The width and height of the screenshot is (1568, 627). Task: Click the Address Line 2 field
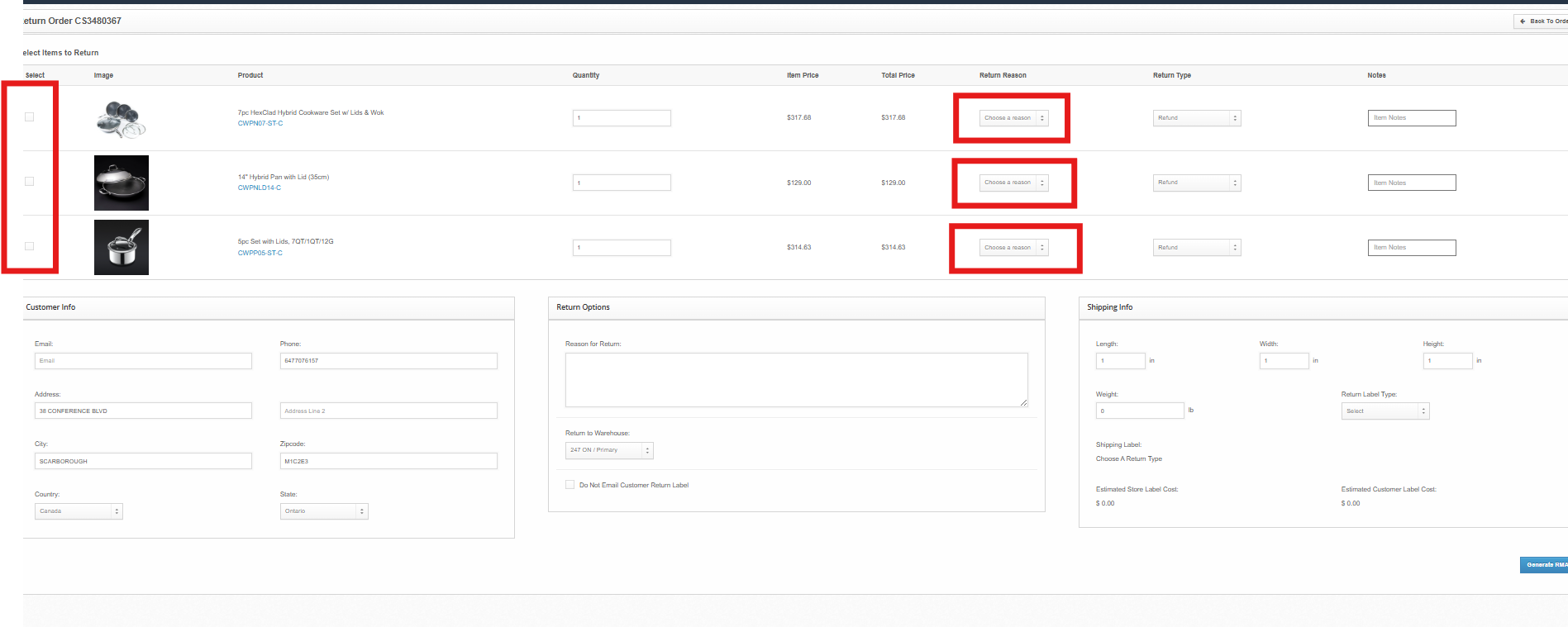(388, 411)
